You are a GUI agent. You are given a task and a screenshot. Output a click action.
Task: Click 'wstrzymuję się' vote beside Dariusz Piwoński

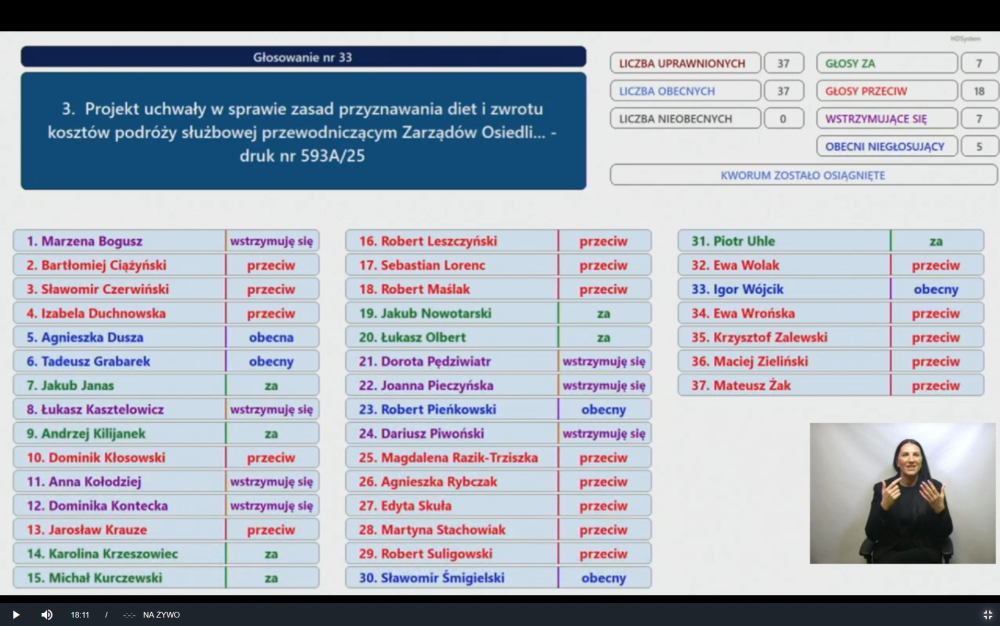pyautogui.click(x=603, y=433)
